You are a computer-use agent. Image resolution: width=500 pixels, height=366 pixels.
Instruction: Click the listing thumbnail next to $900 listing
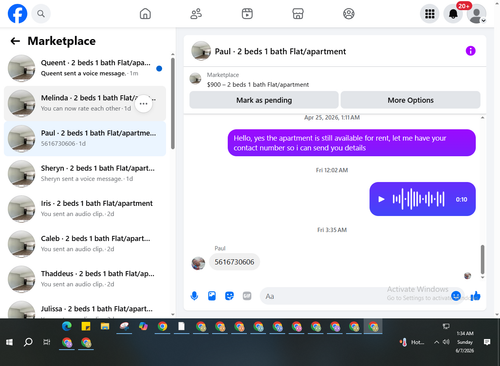click(195, 79)
